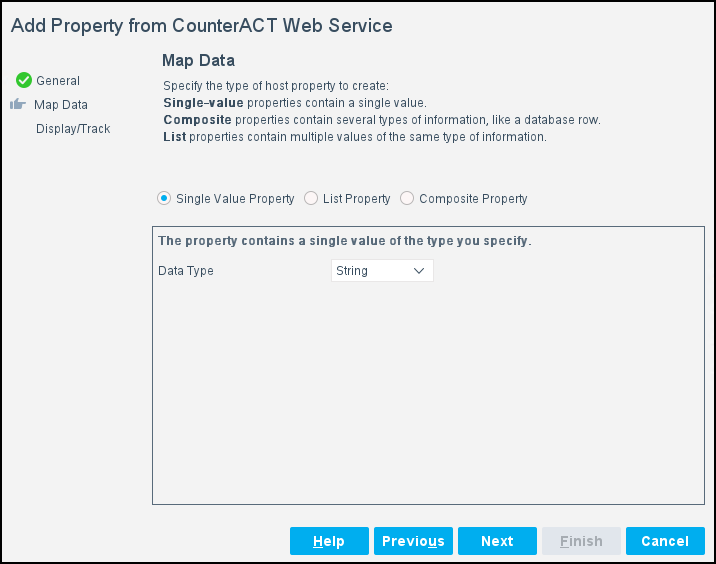The height and width of the screenshot is (564, 716).
Task: Click the Map Data section heading
Action: click(x=198, y=61)
